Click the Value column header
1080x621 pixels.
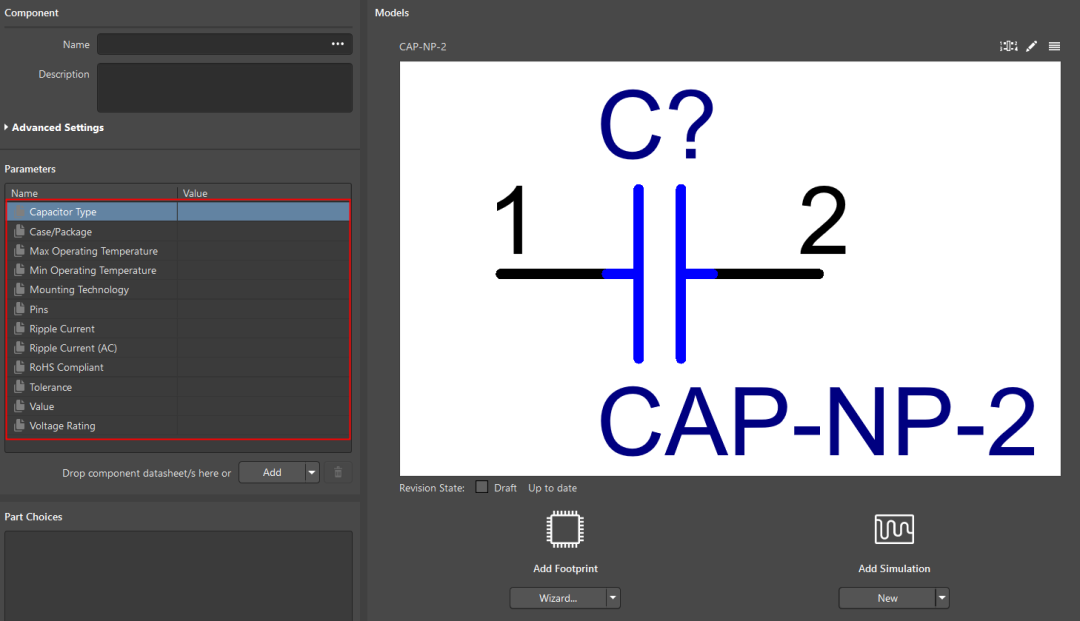click(x=264, y=193)
